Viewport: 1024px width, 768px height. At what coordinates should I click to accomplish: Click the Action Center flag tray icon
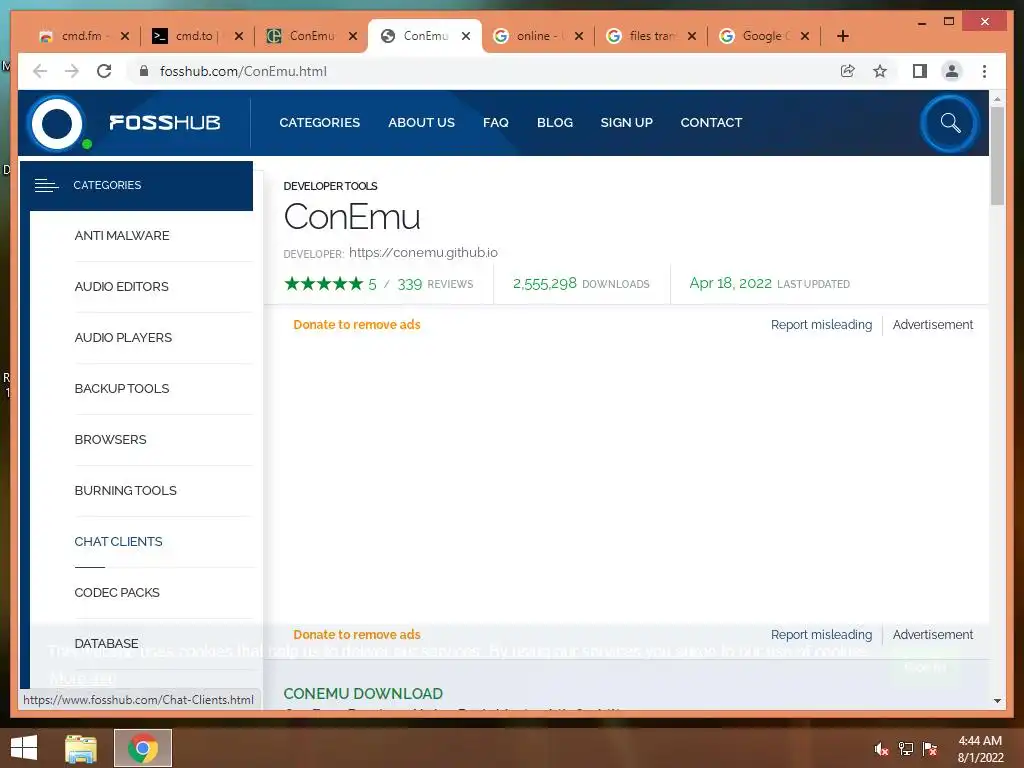tap(930, 749)
